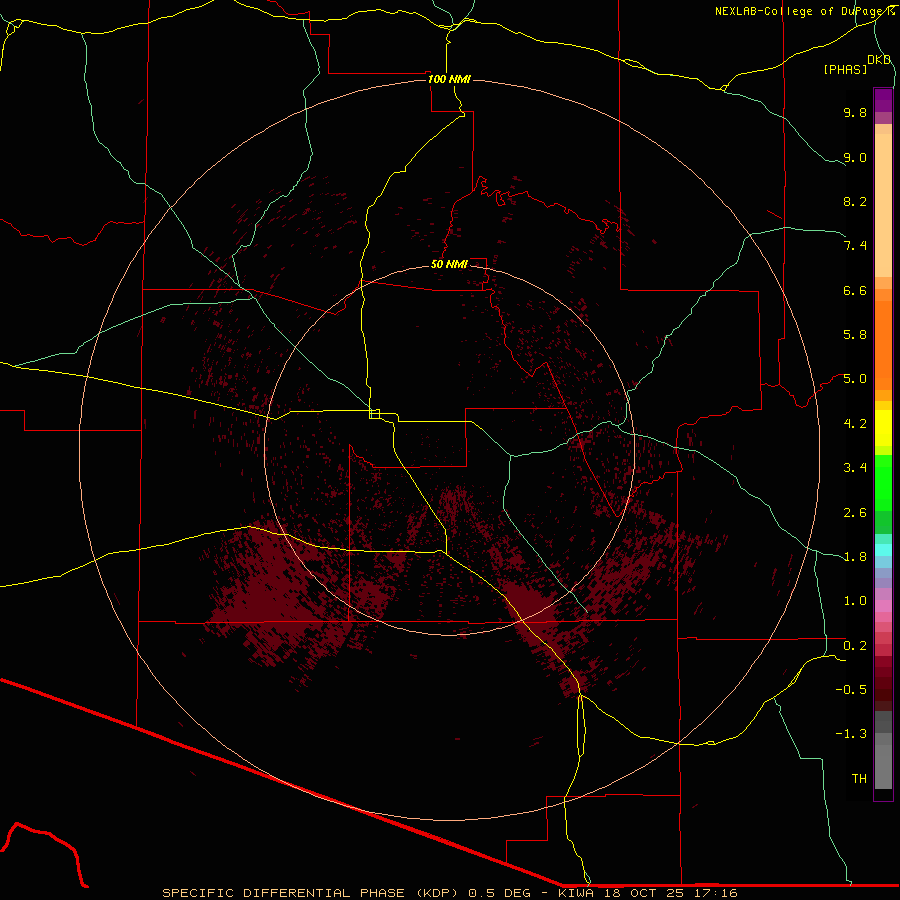Click the 100 NMI range ring label
Screen dimensions: 900x900
pos(449,79)
